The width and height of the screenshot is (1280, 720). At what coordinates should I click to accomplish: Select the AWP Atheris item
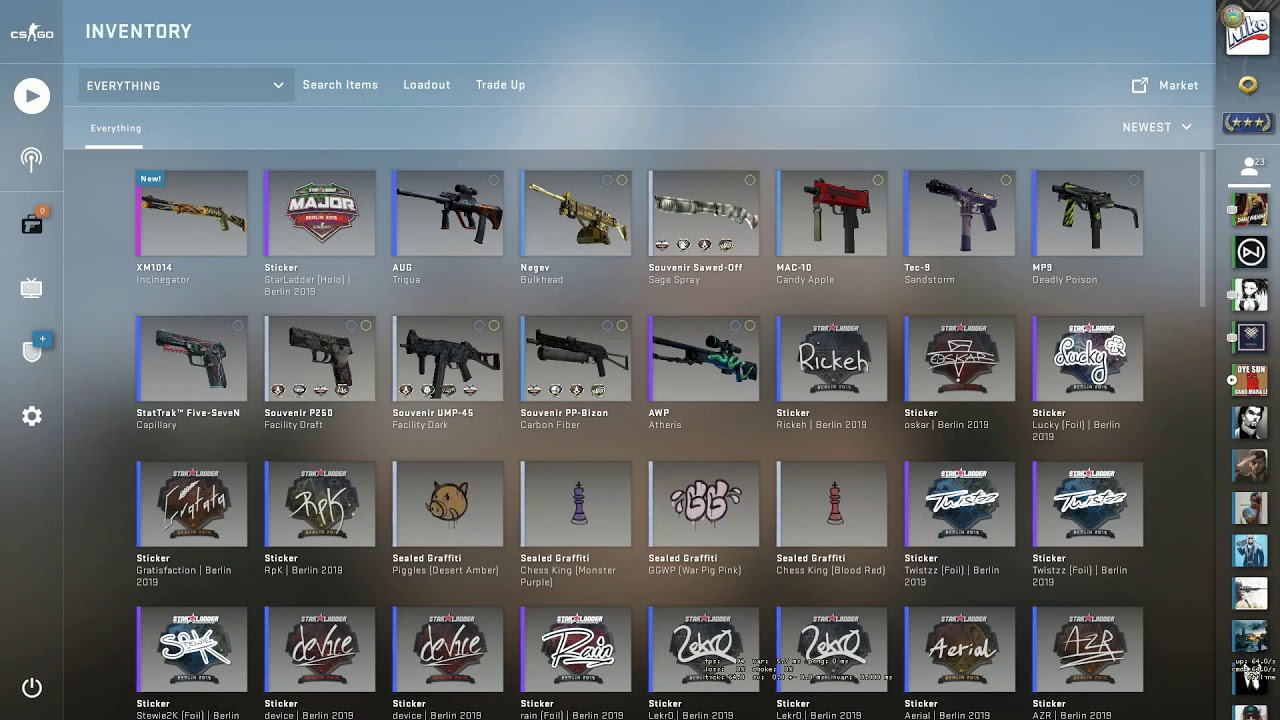704,358
